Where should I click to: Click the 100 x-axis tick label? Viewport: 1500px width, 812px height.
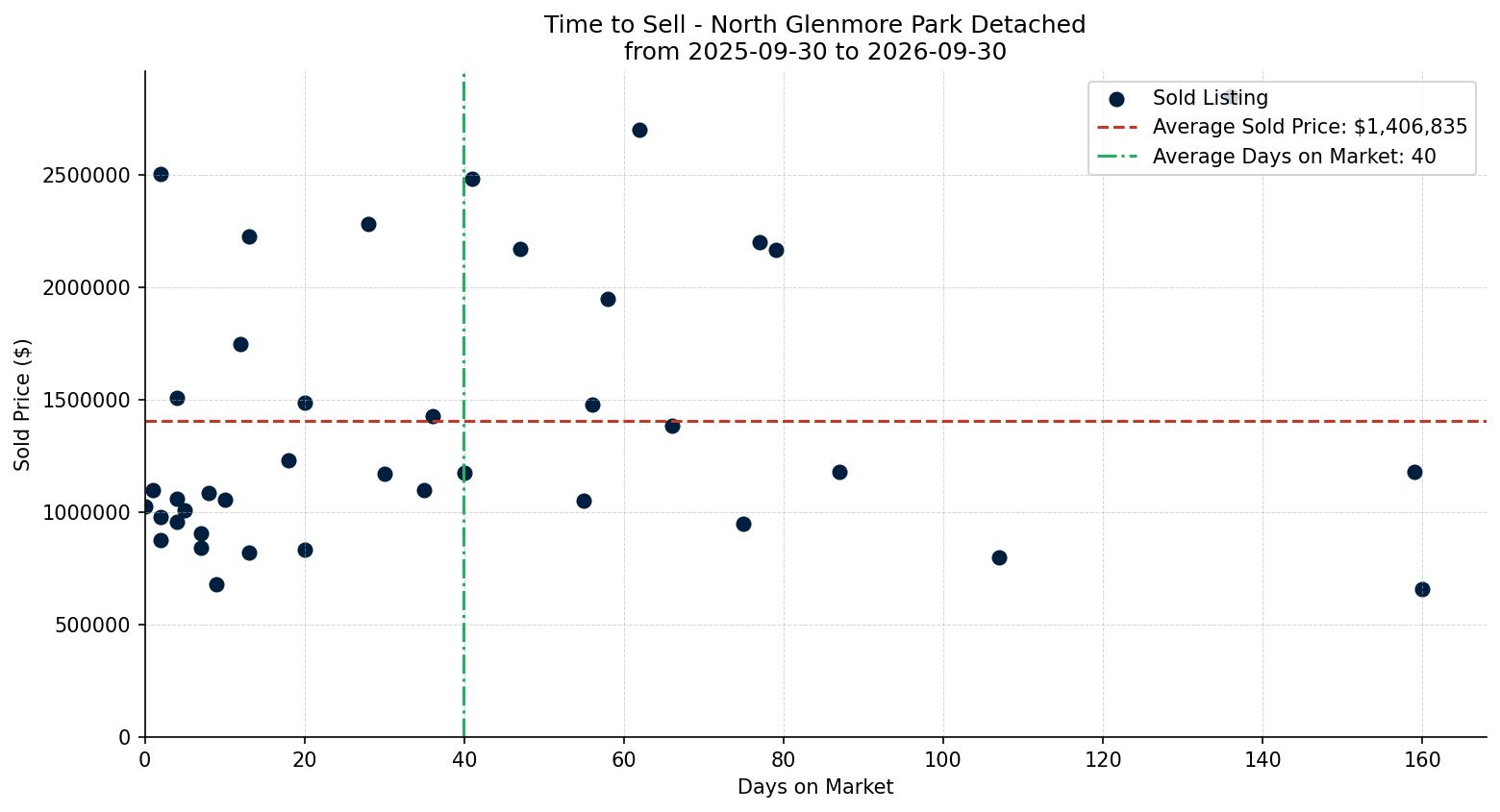click(x=943, y=760)
